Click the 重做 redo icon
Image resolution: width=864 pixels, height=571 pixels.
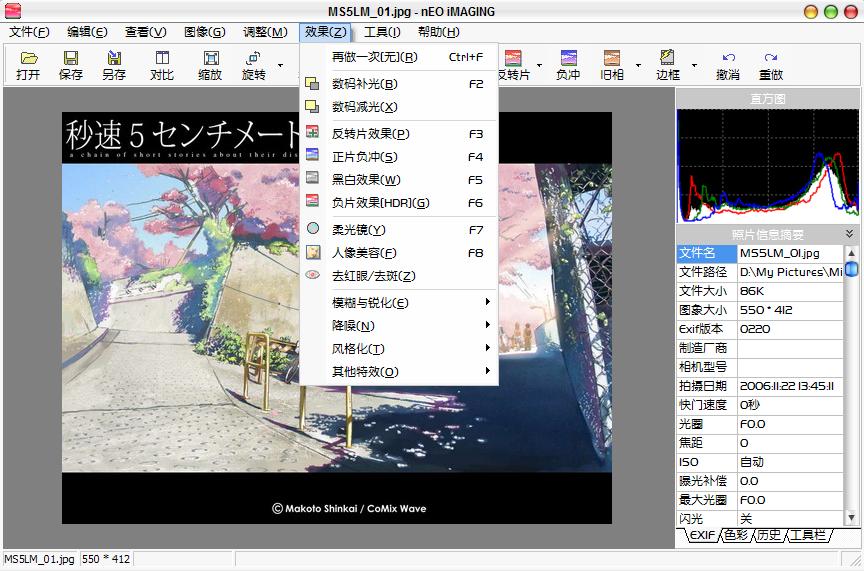[771, 65]
